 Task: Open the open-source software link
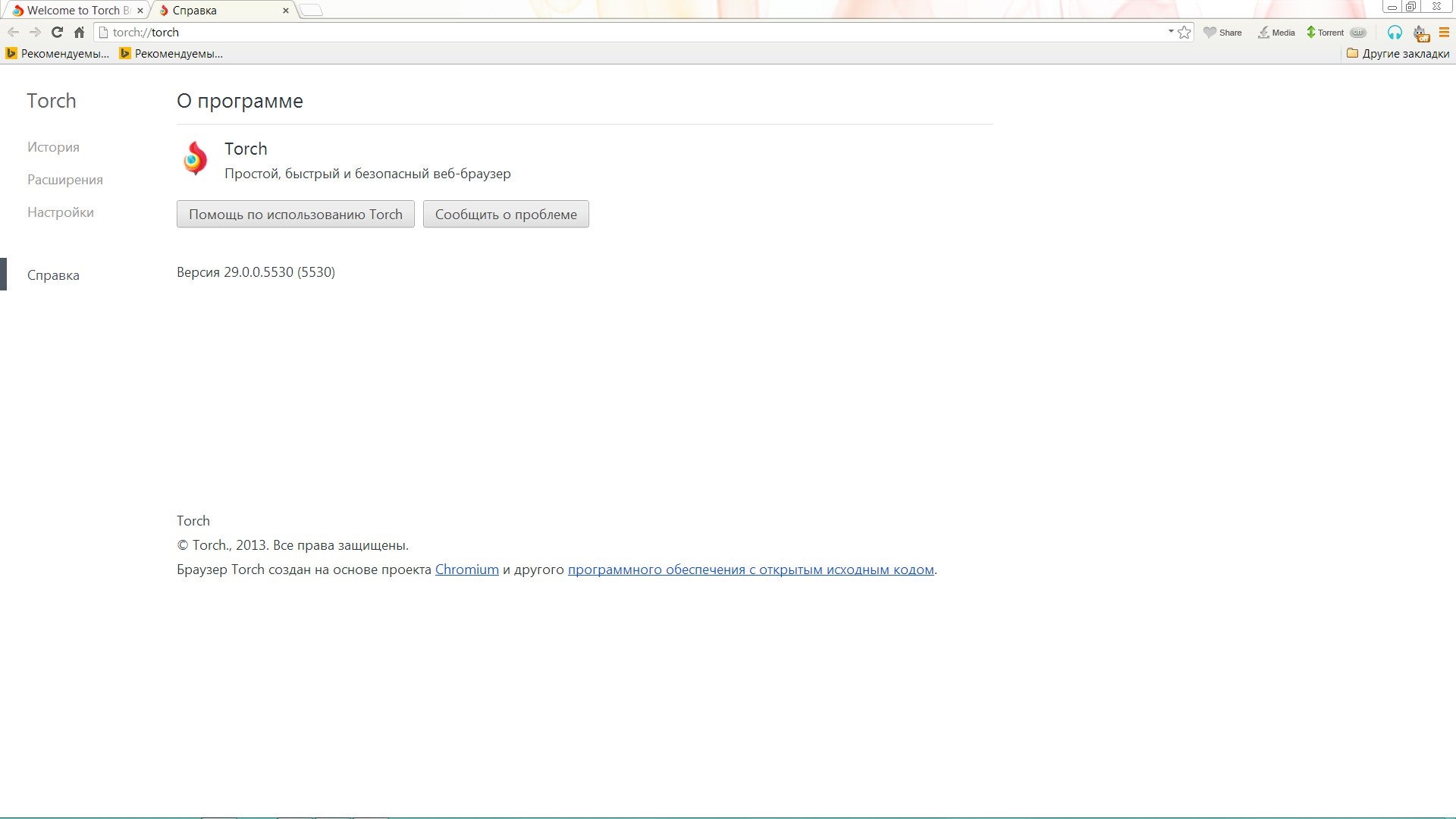[x=751, y=570]
